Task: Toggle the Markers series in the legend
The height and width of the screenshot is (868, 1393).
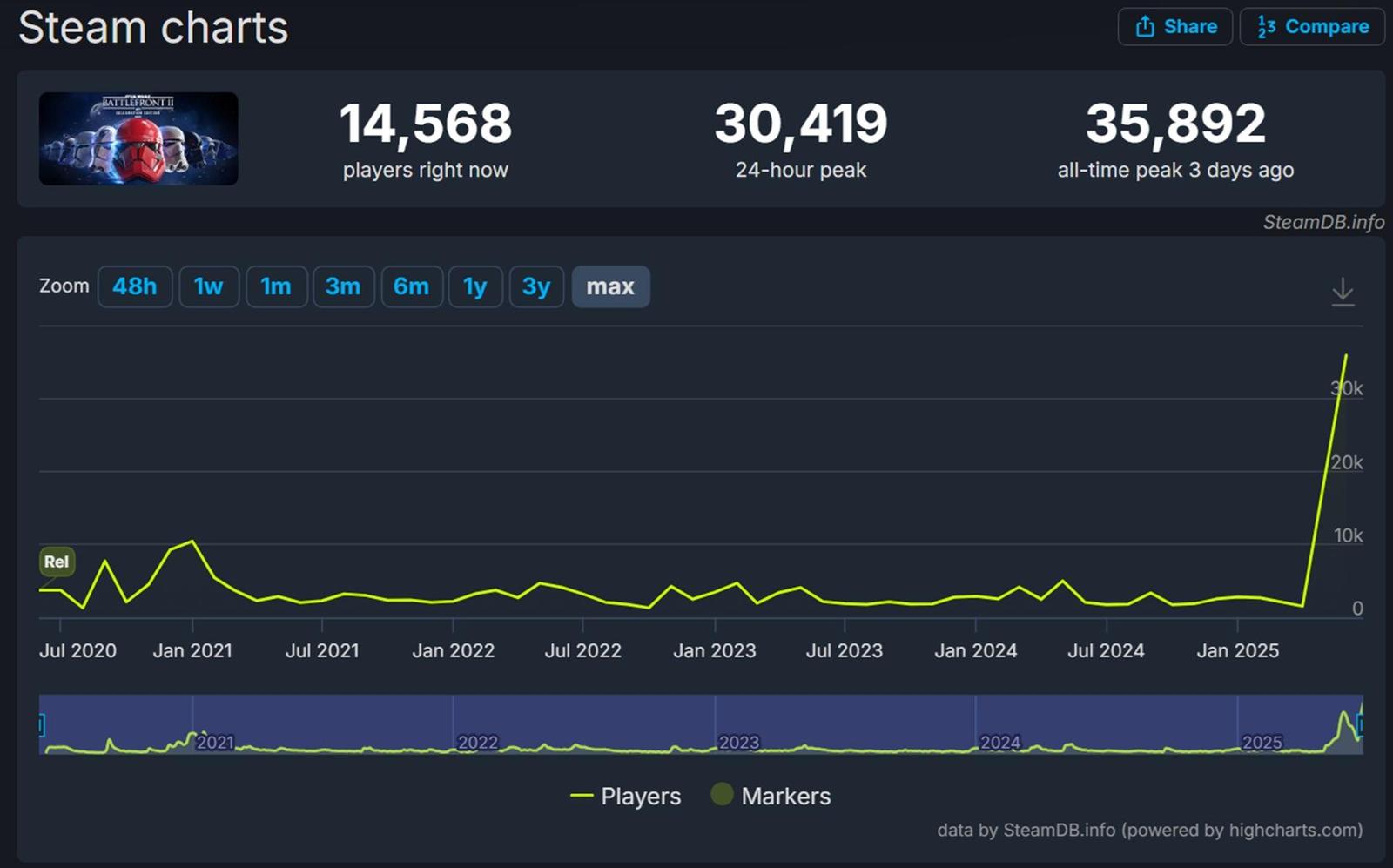Action: point(771,795)
